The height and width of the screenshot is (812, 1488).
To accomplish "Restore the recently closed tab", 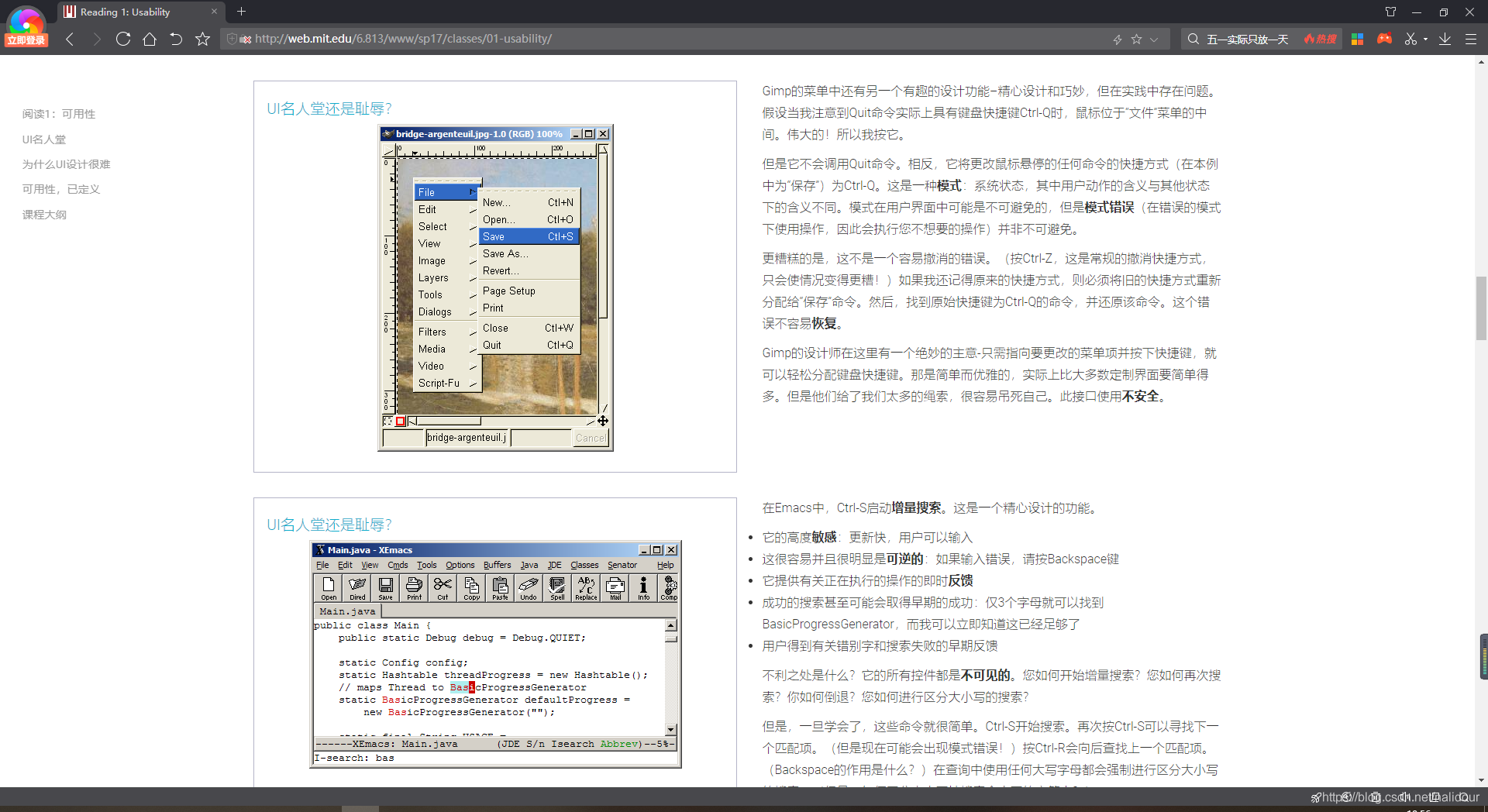I will 176,39.
